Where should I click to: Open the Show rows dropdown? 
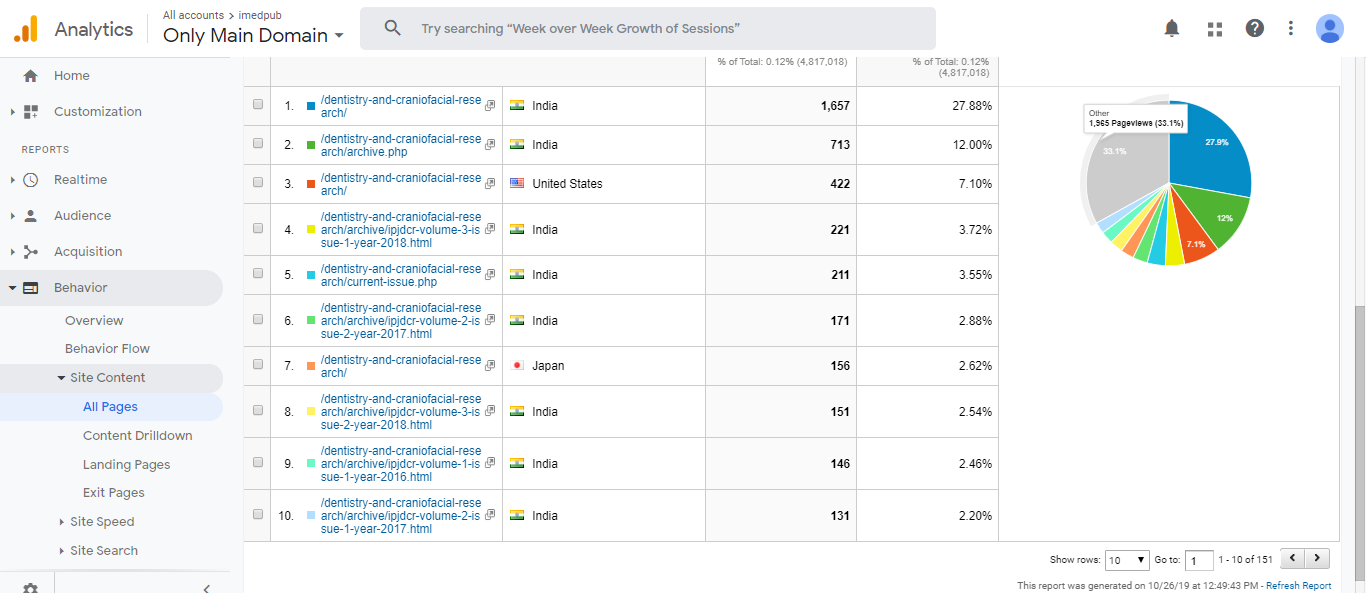1127,560
